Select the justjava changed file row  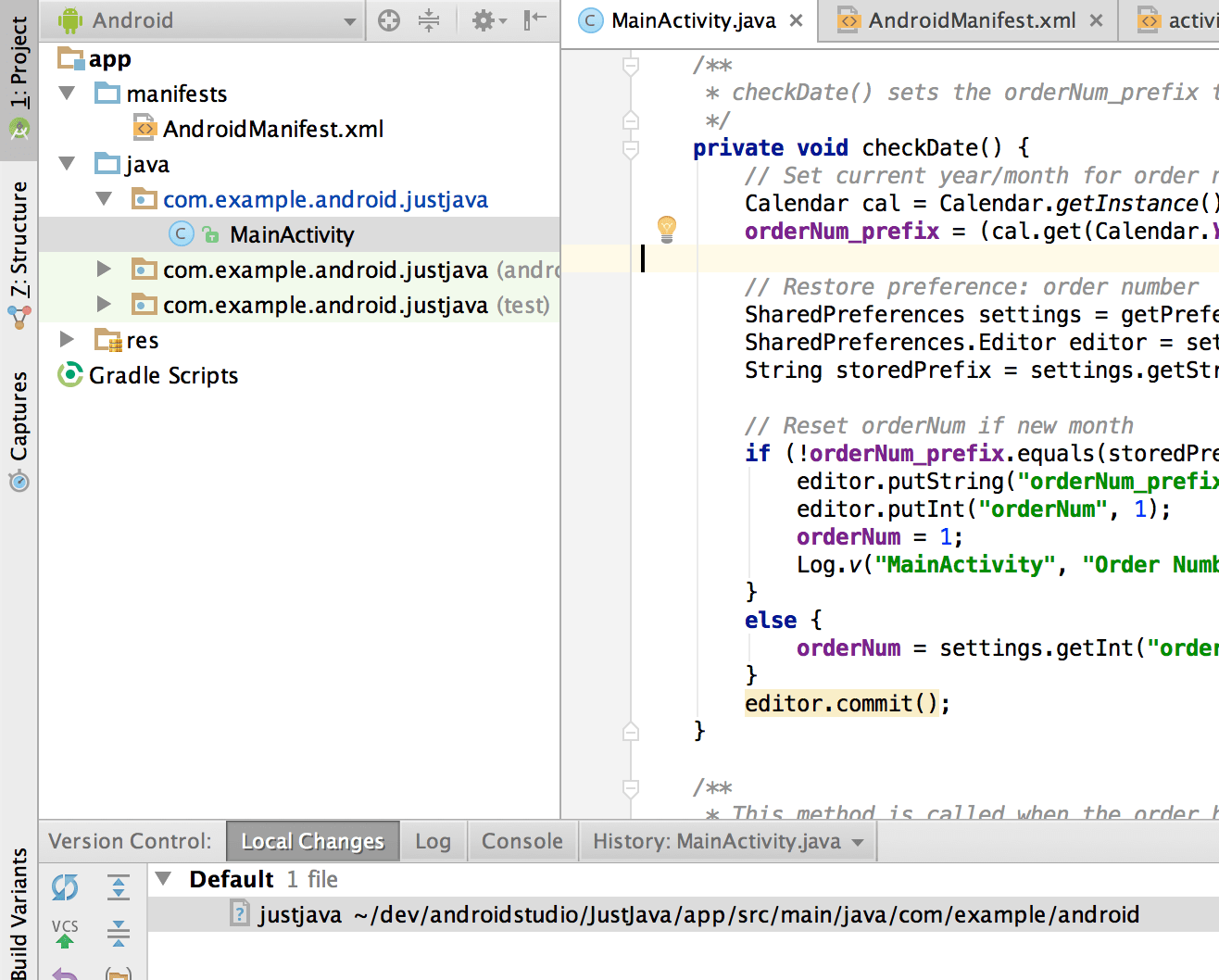684,914
